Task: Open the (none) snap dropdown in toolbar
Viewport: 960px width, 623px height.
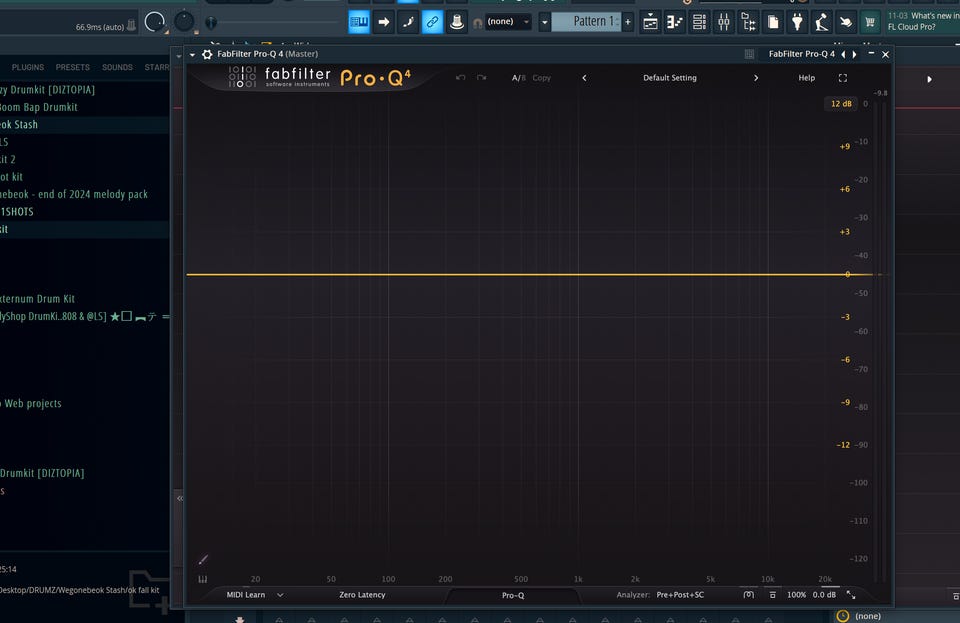Action: (508, 22)
